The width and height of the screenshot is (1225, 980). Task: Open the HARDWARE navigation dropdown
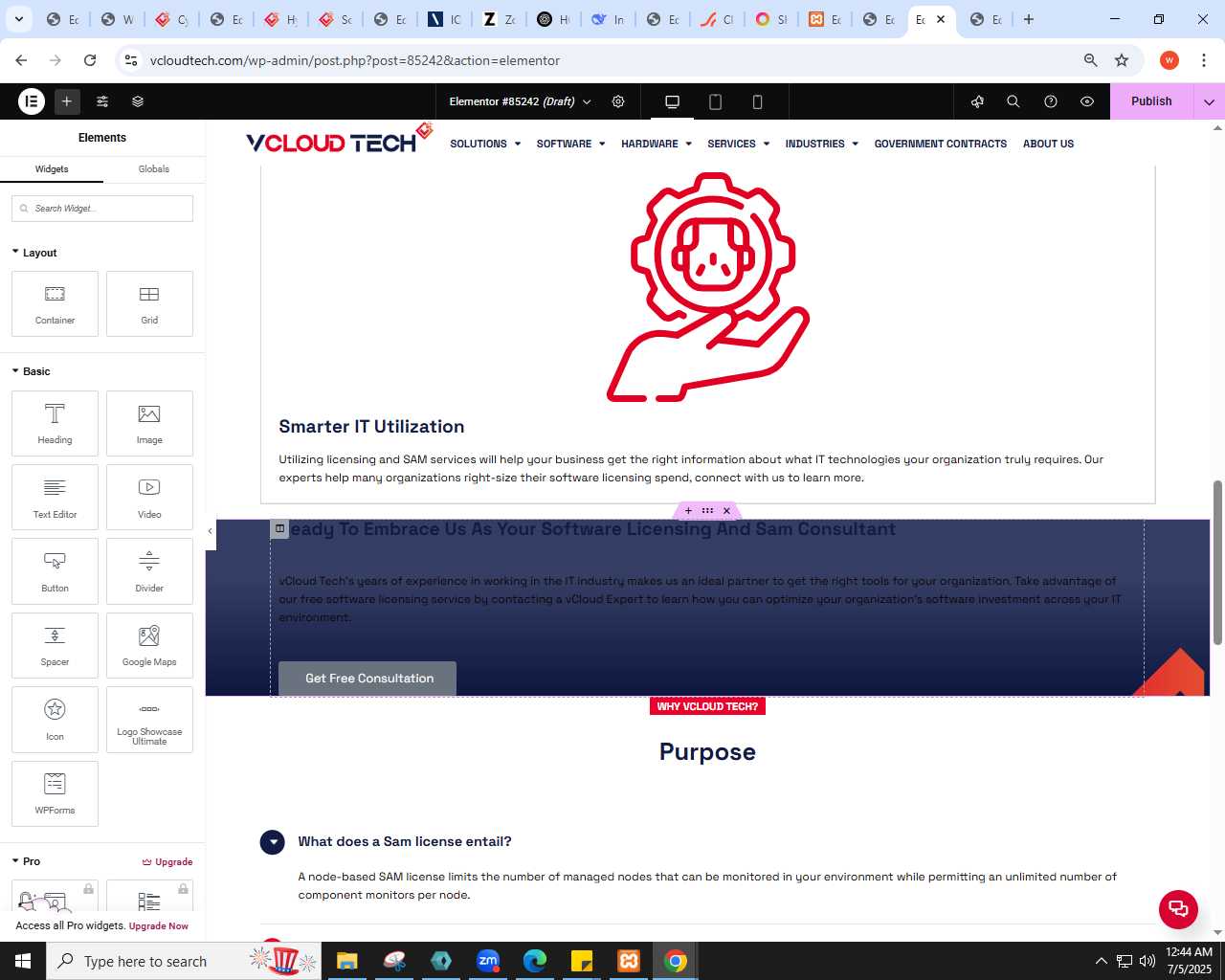pos(657,144)
